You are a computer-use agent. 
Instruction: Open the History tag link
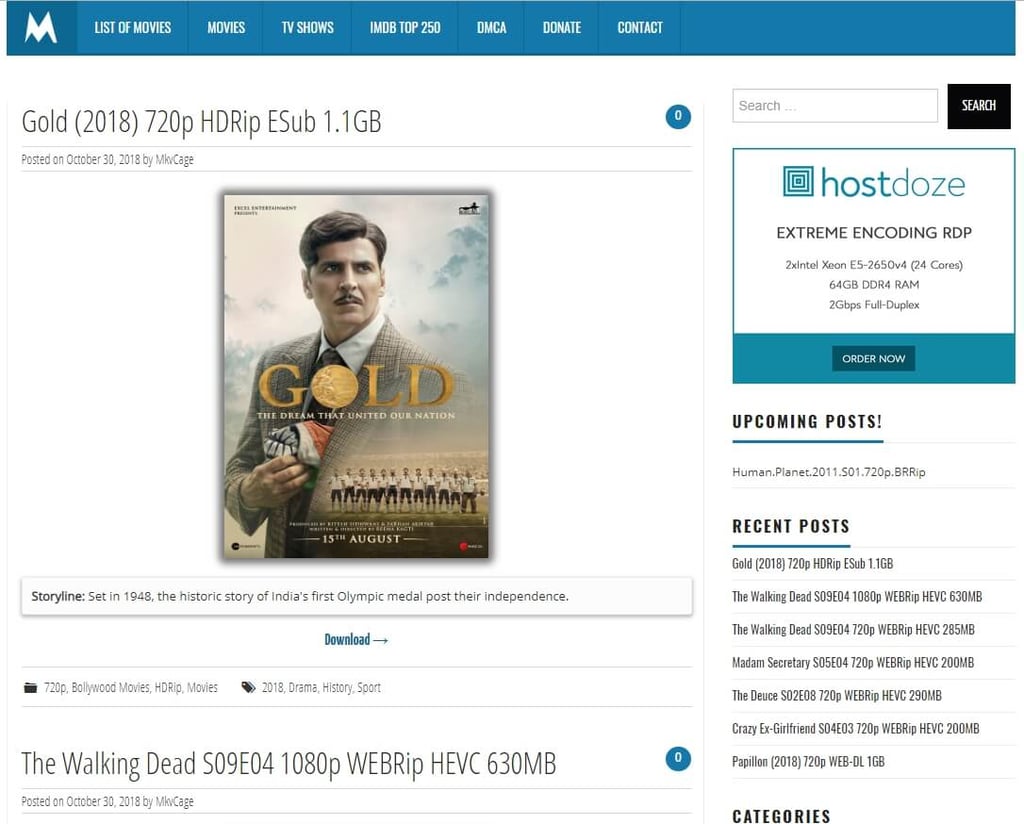337,688
